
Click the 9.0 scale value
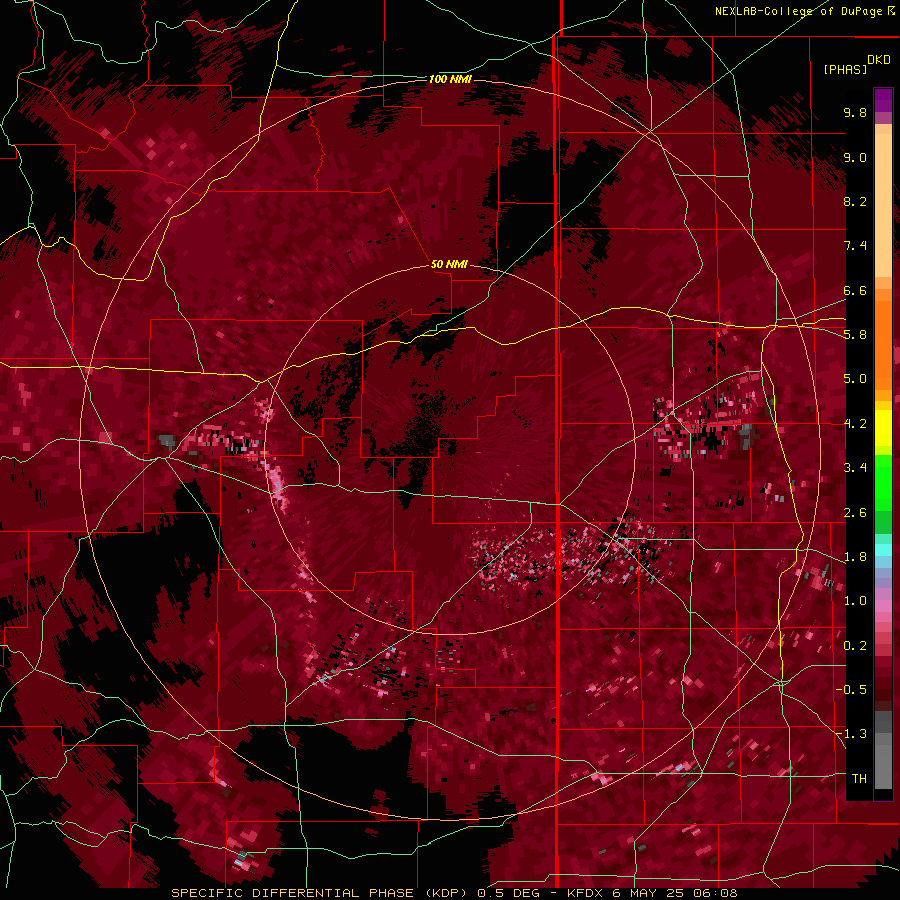pos(855,157)
